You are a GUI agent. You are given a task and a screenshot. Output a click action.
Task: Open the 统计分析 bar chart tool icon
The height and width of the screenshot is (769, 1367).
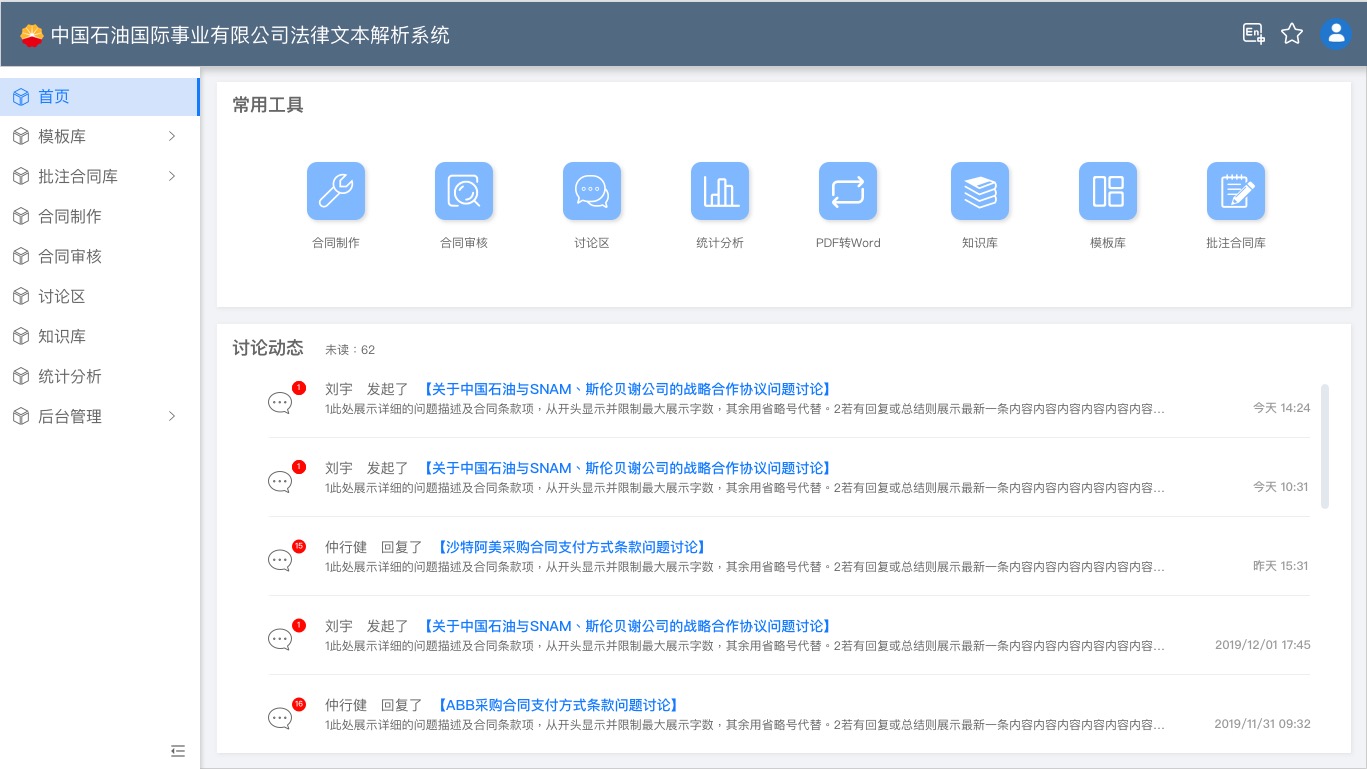point(720,191)
